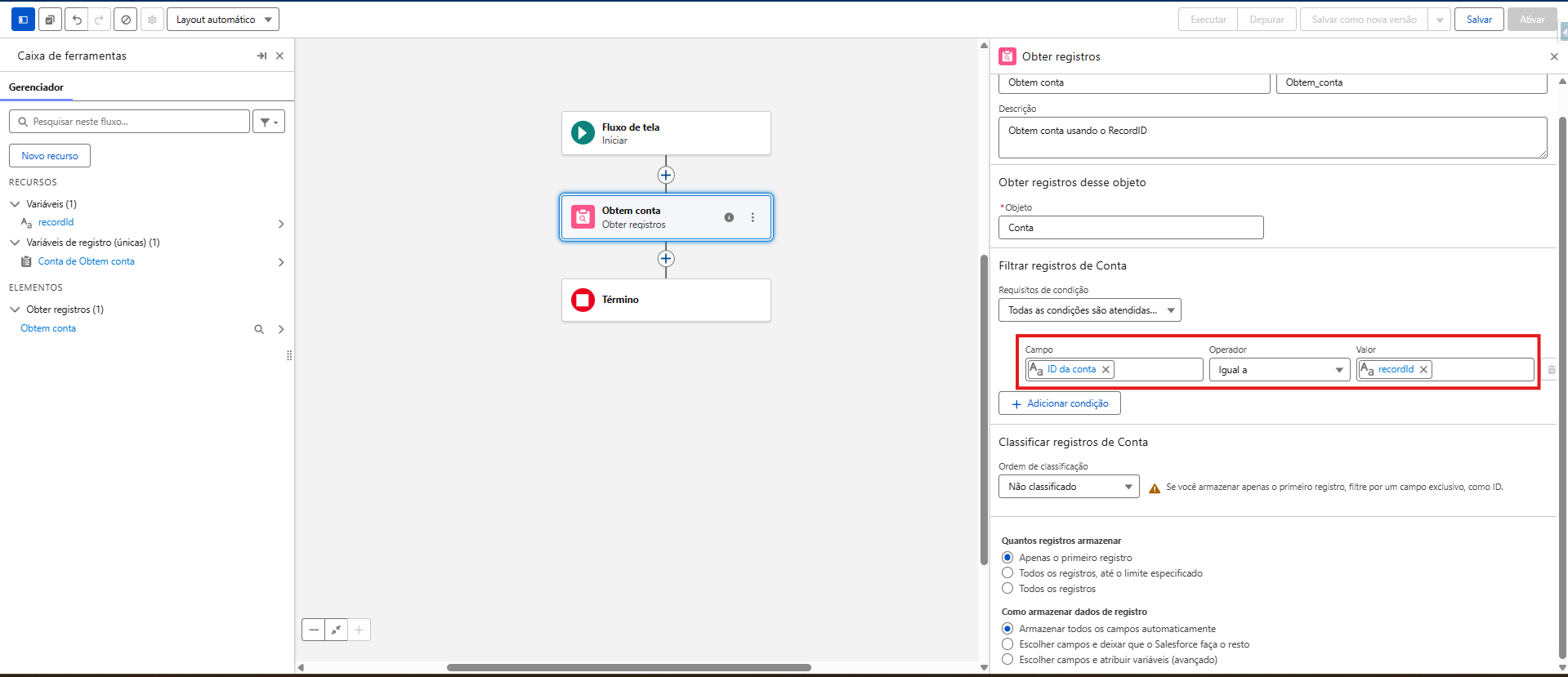
Task: Open the Ordem de classificação dropdown
Action: coord(1069,487)
